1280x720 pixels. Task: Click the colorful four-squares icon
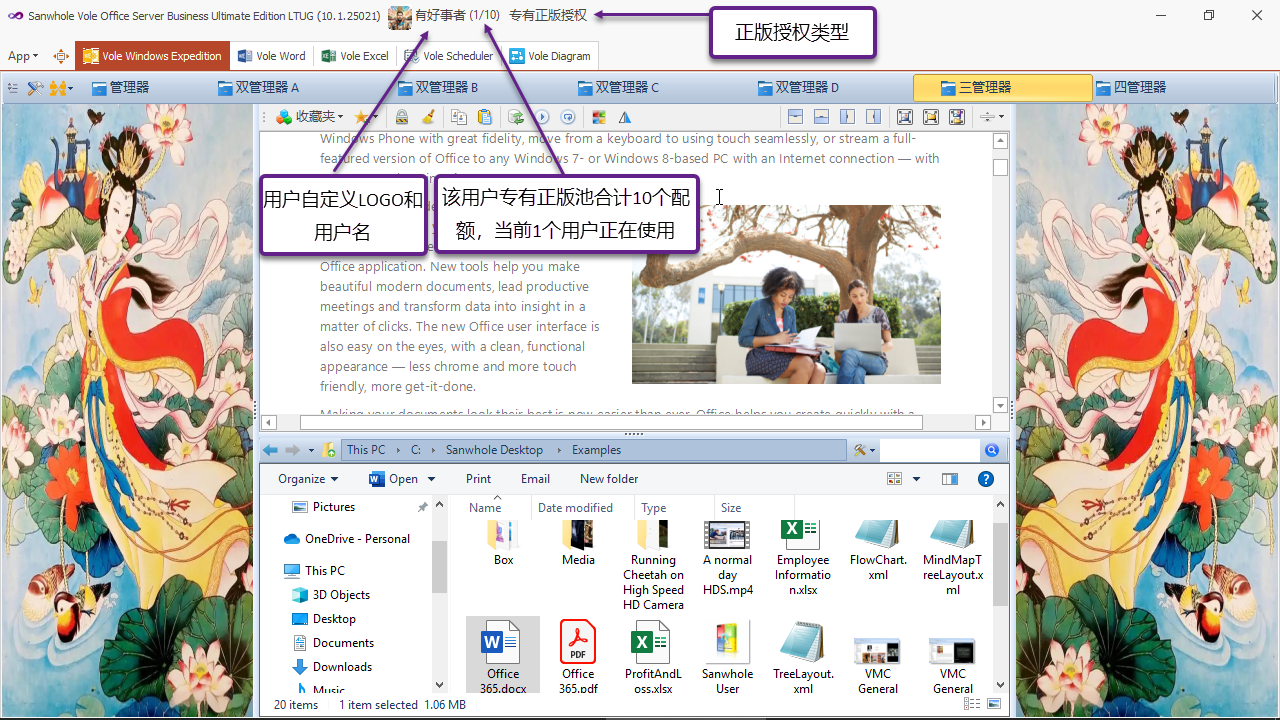pos(599,117)
